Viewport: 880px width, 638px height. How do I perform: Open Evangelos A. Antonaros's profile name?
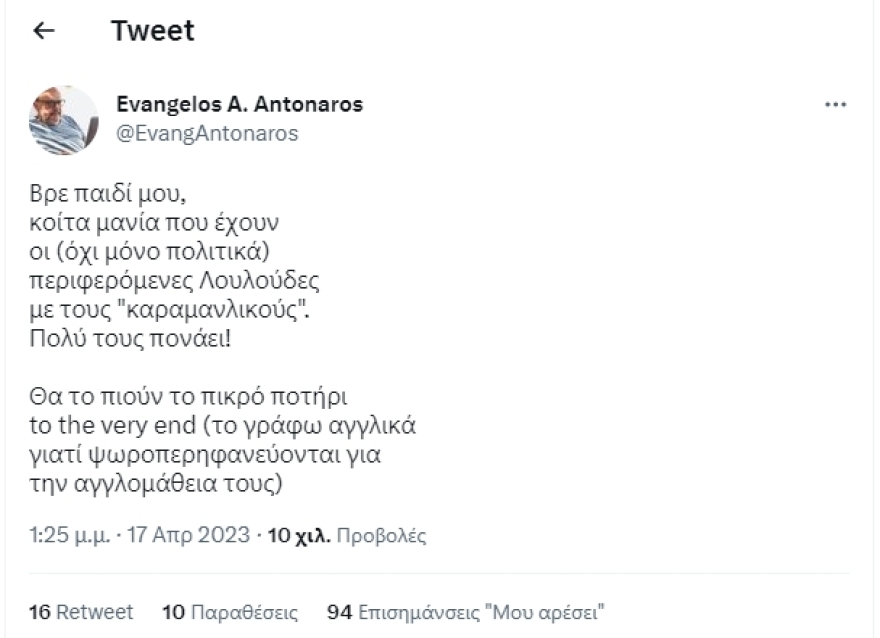point(239,103)
